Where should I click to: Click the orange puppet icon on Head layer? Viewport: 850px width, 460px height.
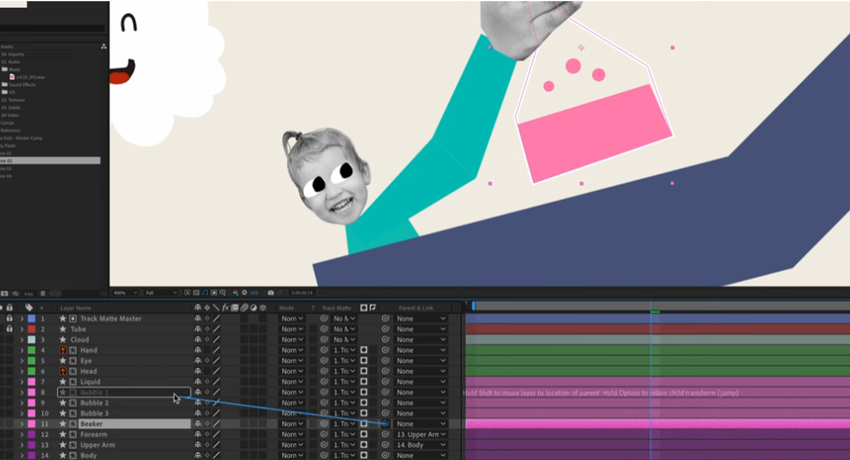pos(63,371)
